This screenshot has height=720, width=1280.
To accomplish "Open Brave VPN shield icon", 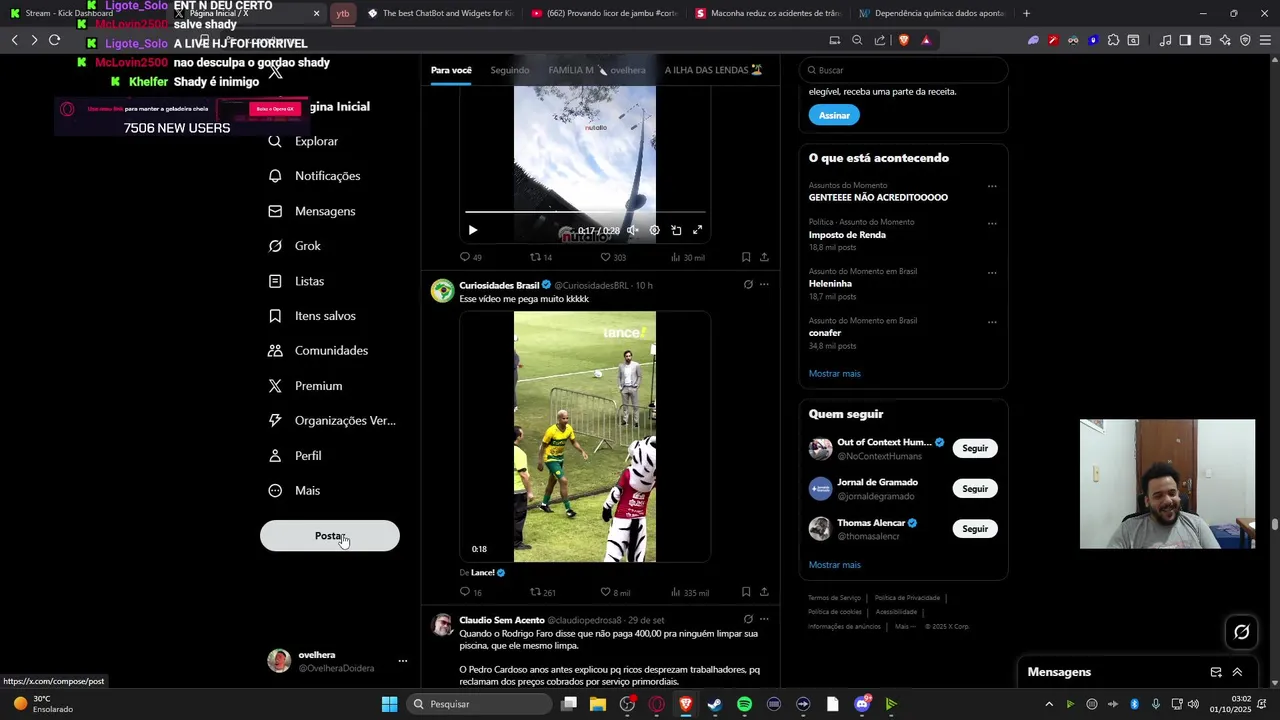I will (x=1245, y=40).
